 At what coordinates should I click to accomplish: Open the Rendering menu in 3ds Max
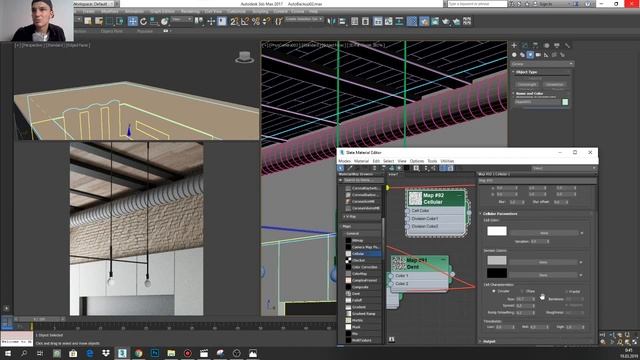[x=190, y=11]
